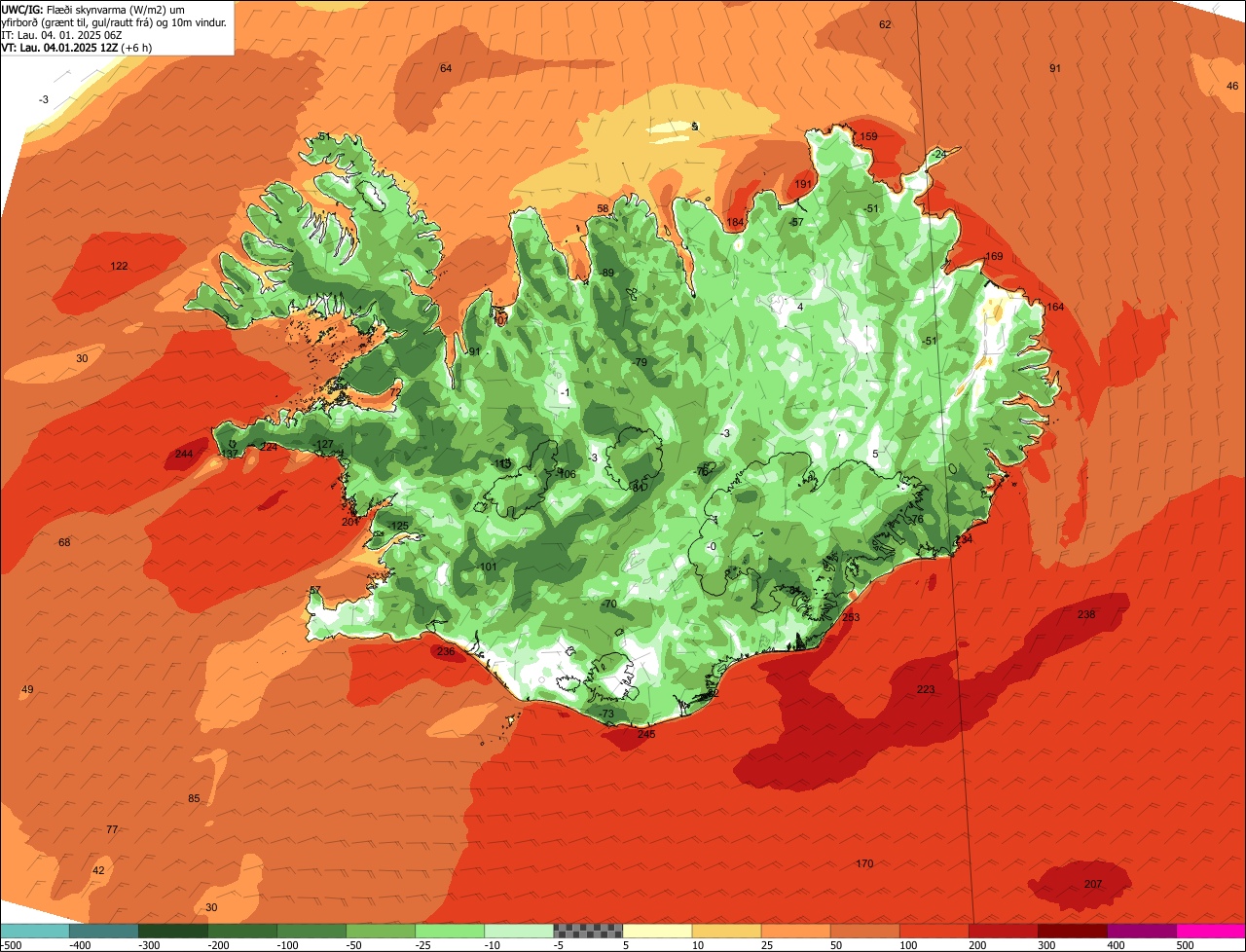Click the flux value '46' on the map
This screenshot has width=1246, height=952.
point(1232,86)
